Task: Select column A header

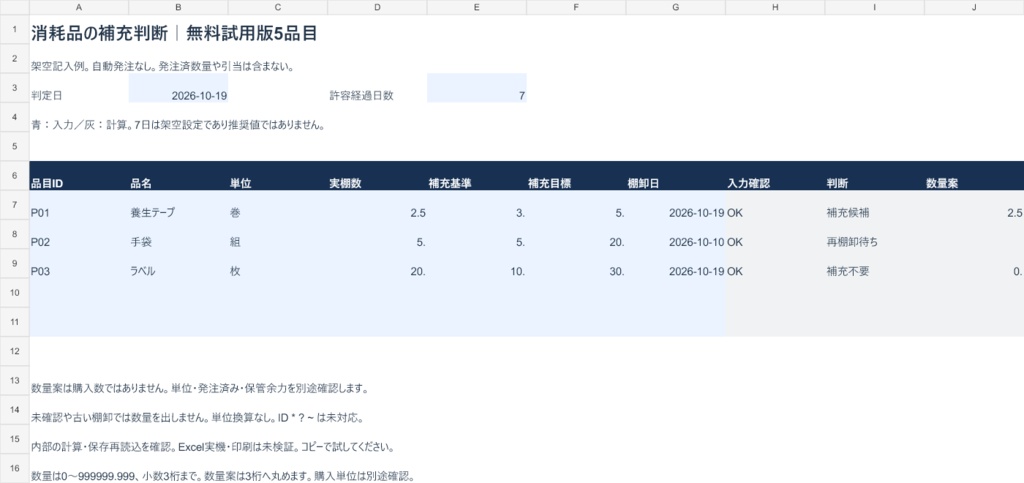Action: [x=79, y=7]
